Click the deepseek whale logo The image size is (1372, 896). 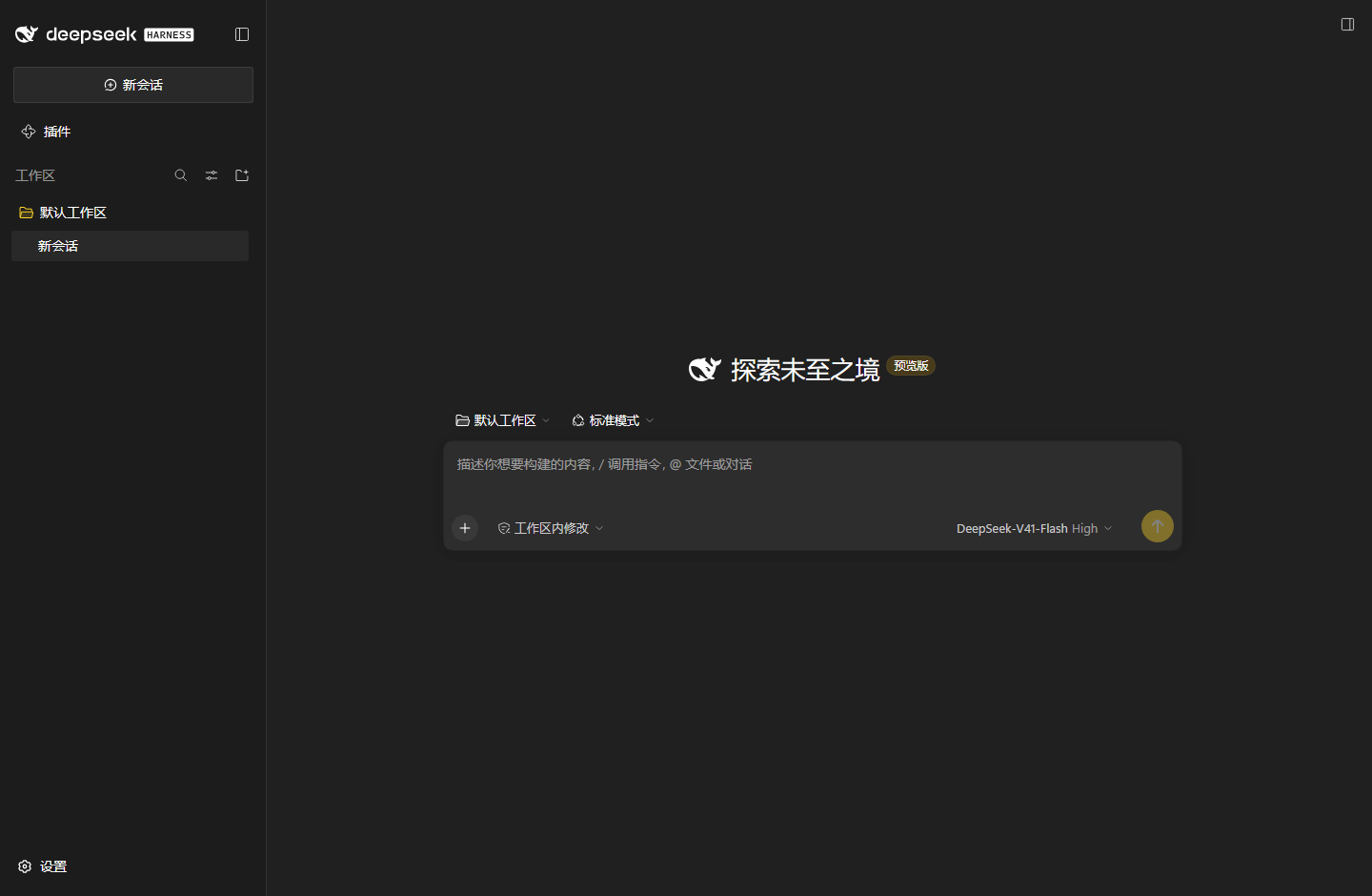coord(27,34)
